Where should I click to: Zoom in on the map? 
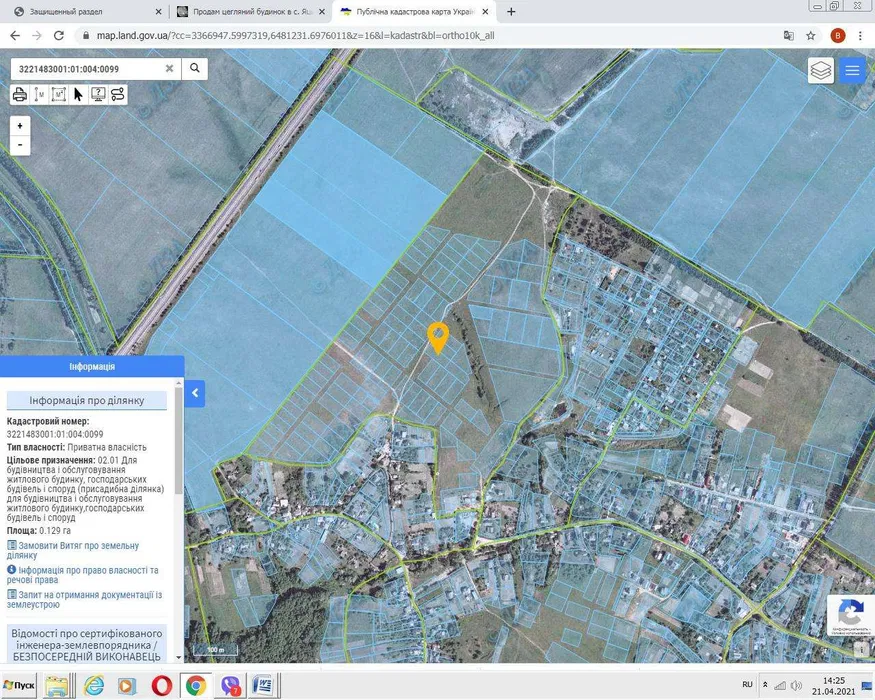point(19,126)
